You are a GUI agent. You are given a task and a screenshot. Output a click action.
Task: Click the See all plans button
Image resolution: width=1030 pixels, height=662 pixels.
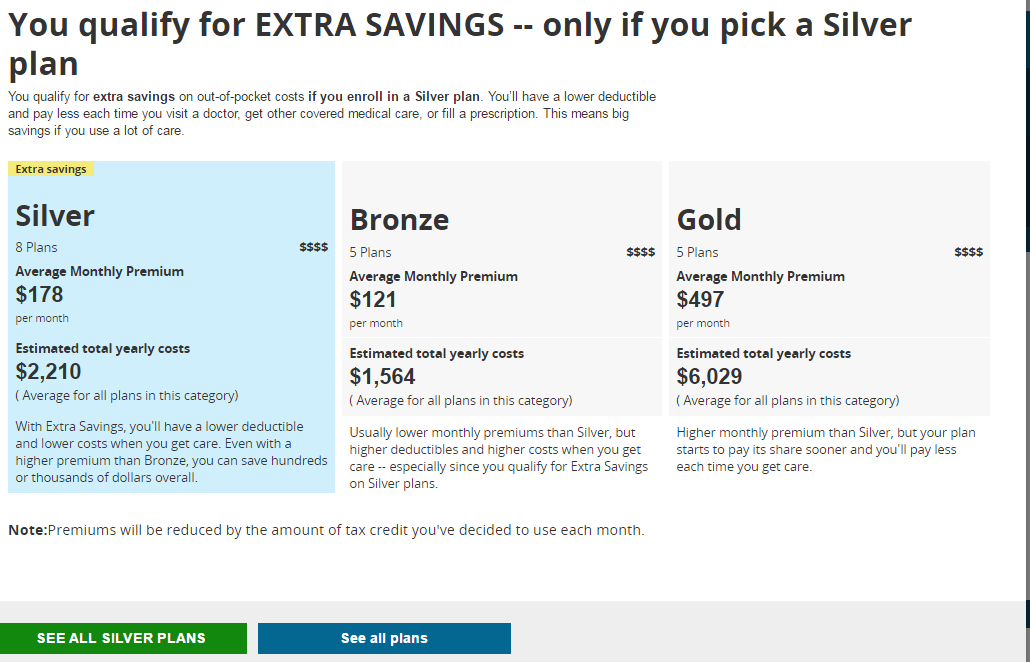coord(384,638)
